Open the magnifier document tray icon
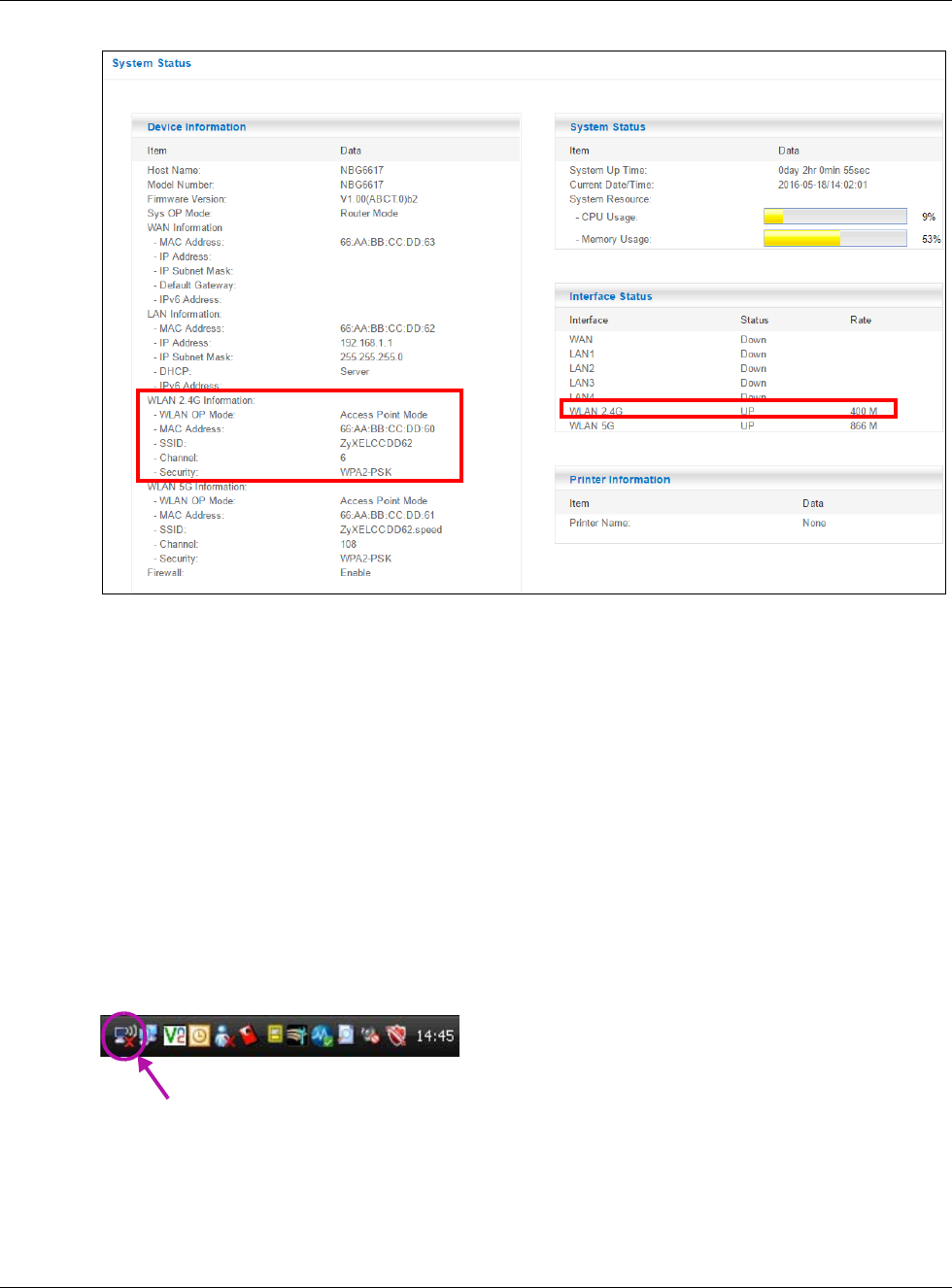The height and width of the screenshot is (1288, 952). (346, 1035)
